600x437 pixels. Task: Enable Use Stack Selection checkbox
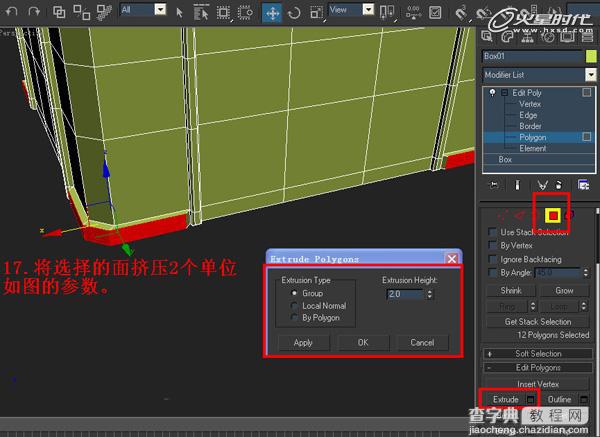(492, 232)
